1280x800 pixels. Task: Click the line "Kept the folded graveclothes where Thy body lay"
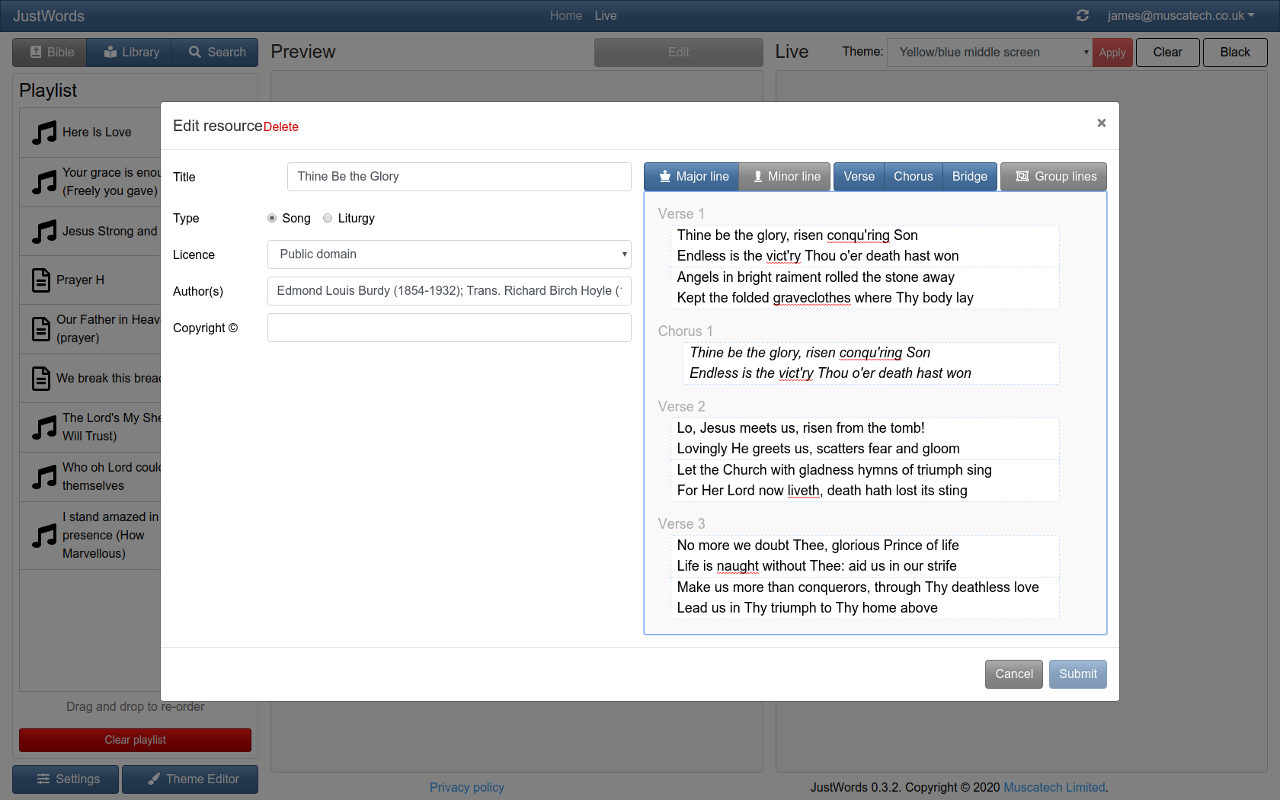825,298
